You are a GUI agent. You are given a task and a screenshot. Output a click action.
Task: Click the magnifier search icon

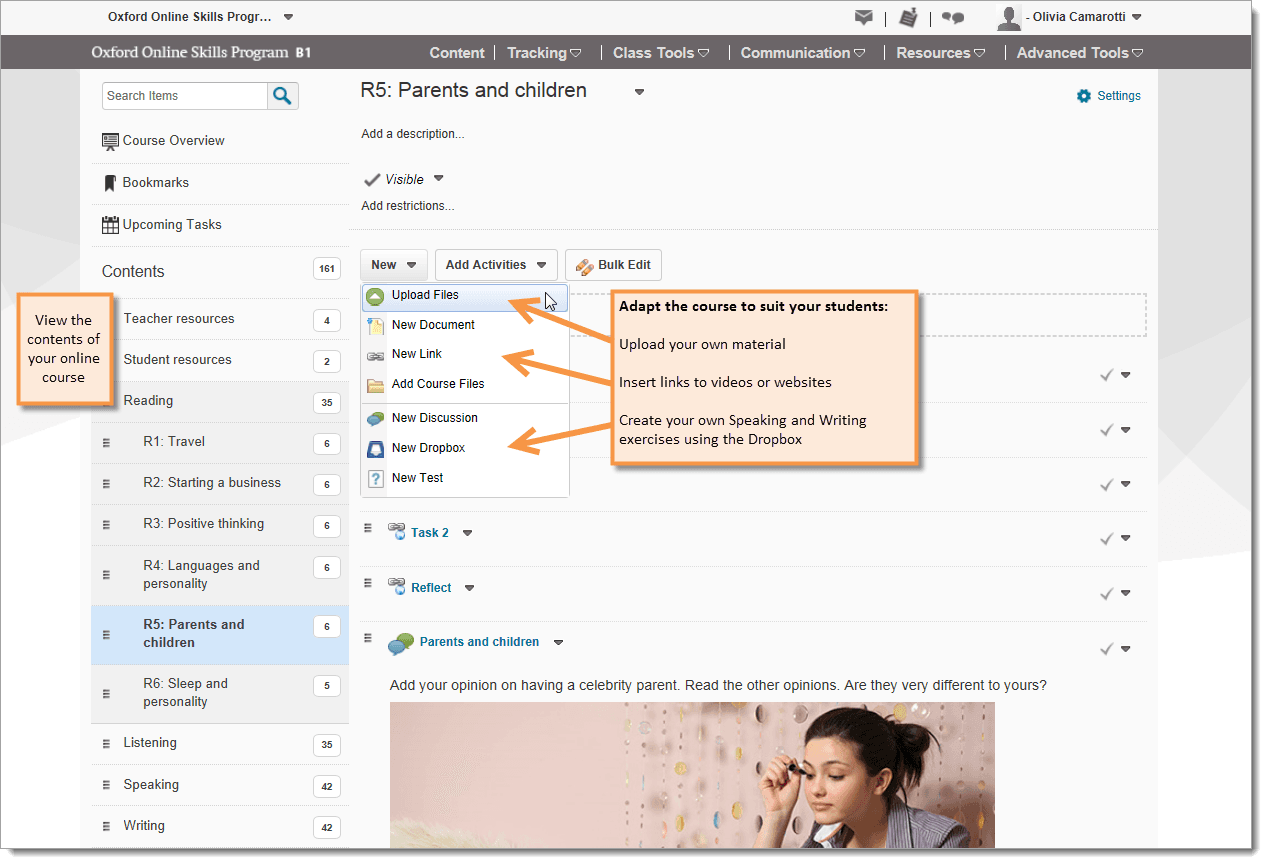pos(282,96)
